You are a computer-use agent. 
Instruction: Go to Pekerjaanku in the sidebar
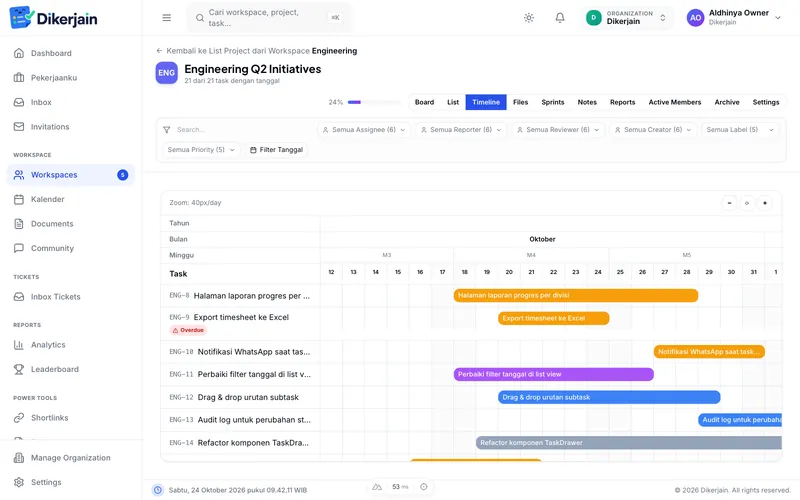(71, 78)
